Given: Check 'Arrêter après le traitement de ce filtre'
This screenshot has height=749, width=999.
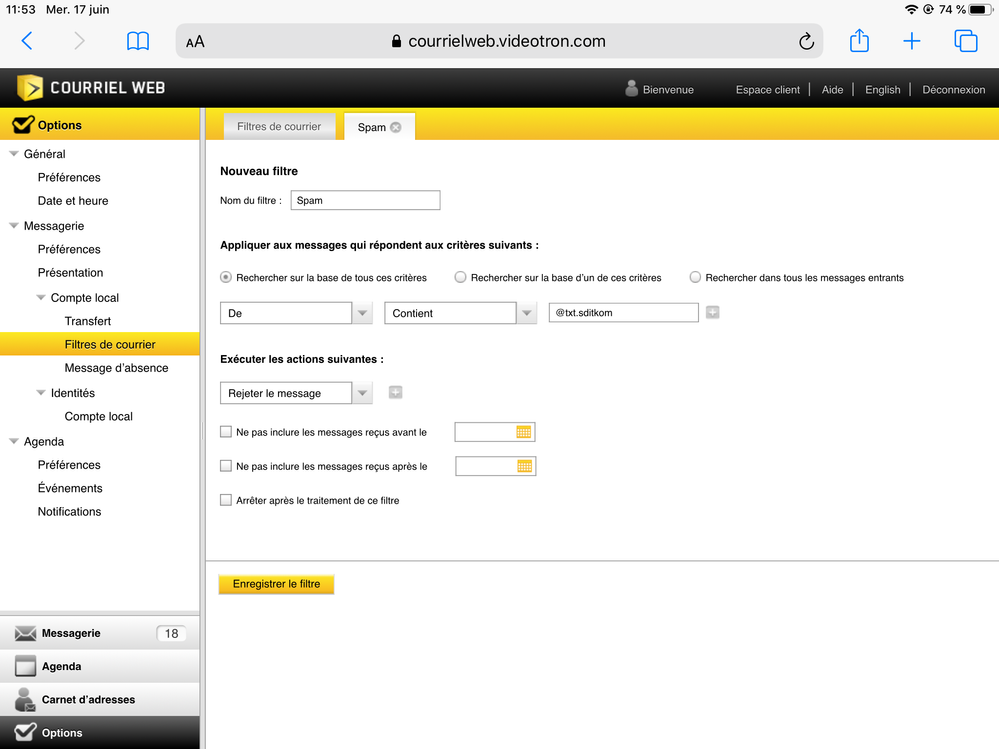Looking at the screenshot, I should [x=226, y=500].
